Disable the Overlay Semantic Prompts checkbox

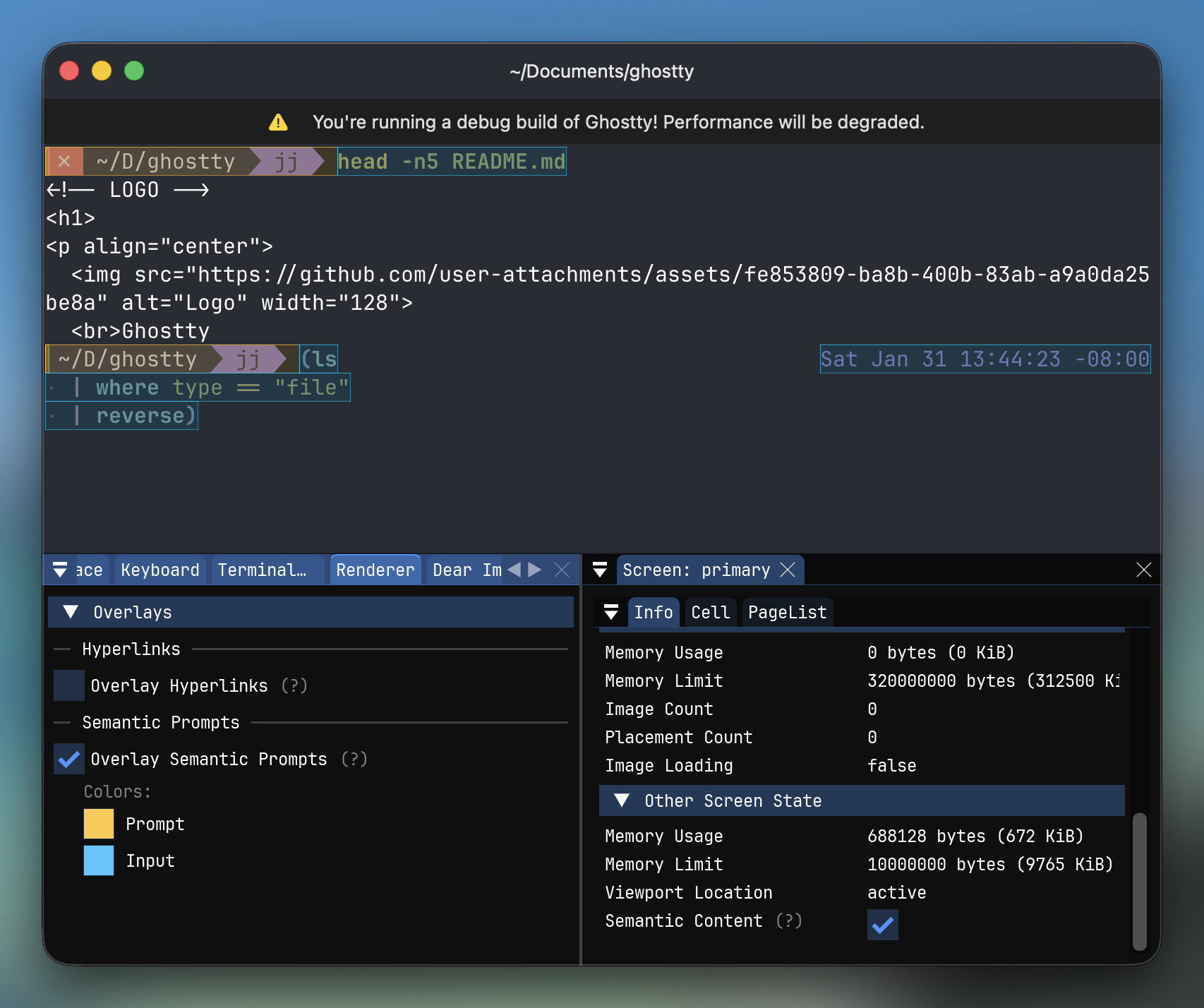coord(69,759)
